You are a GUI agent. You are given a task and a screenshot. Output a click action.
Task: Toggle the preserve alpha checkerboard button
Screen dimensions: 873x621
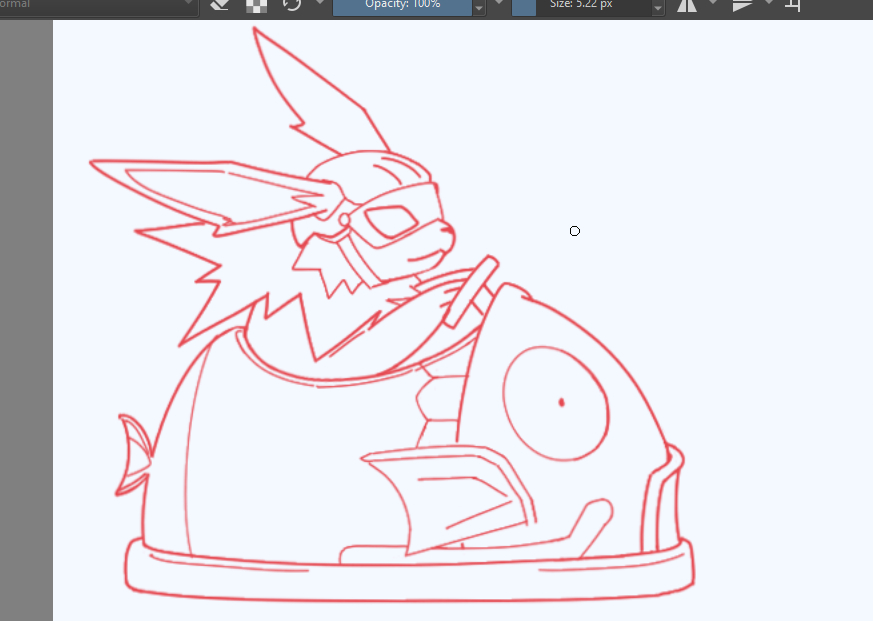click(257, 5)
